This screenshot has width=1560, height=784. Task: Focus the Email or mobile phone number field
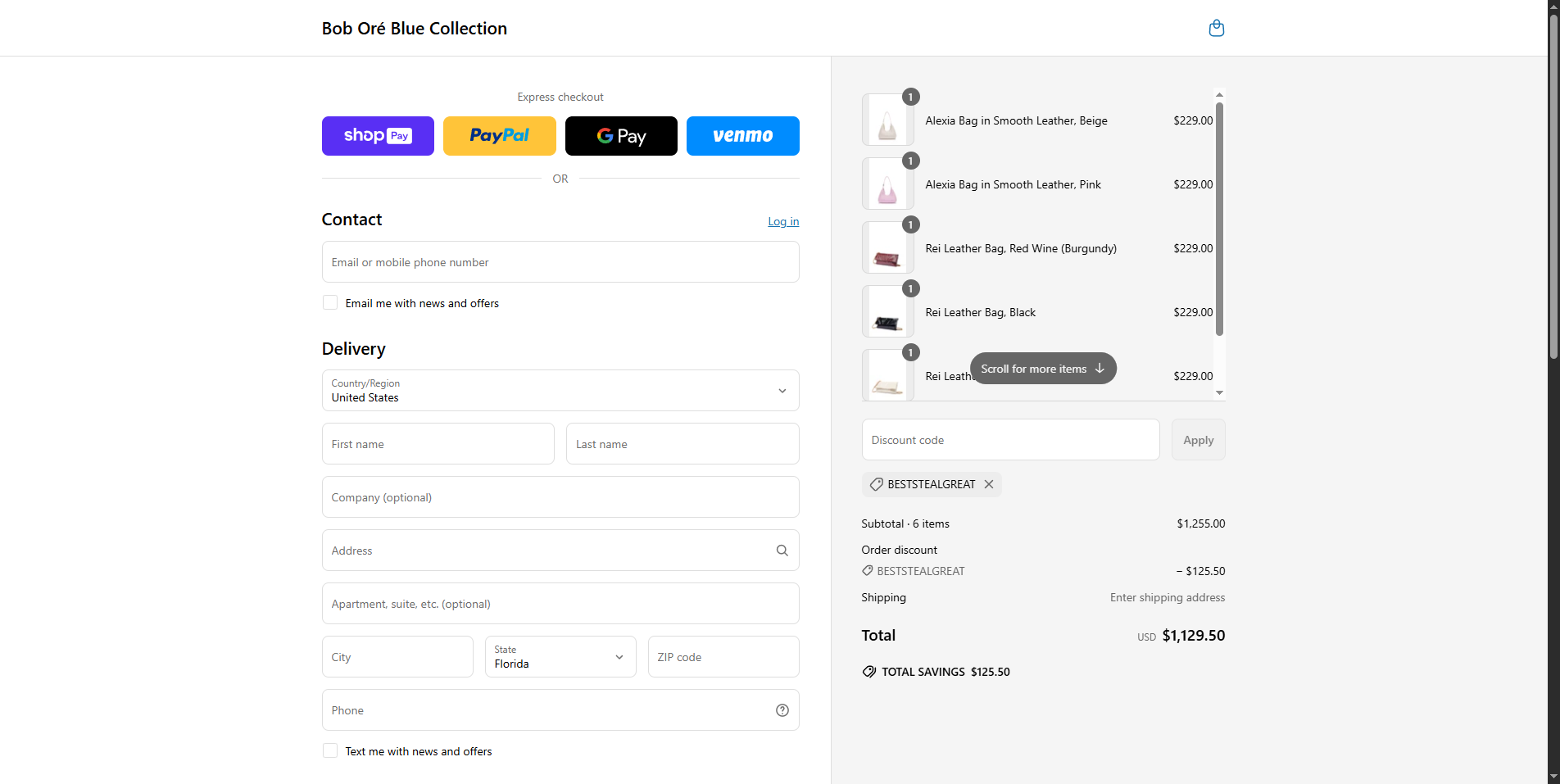click(560, 262)
